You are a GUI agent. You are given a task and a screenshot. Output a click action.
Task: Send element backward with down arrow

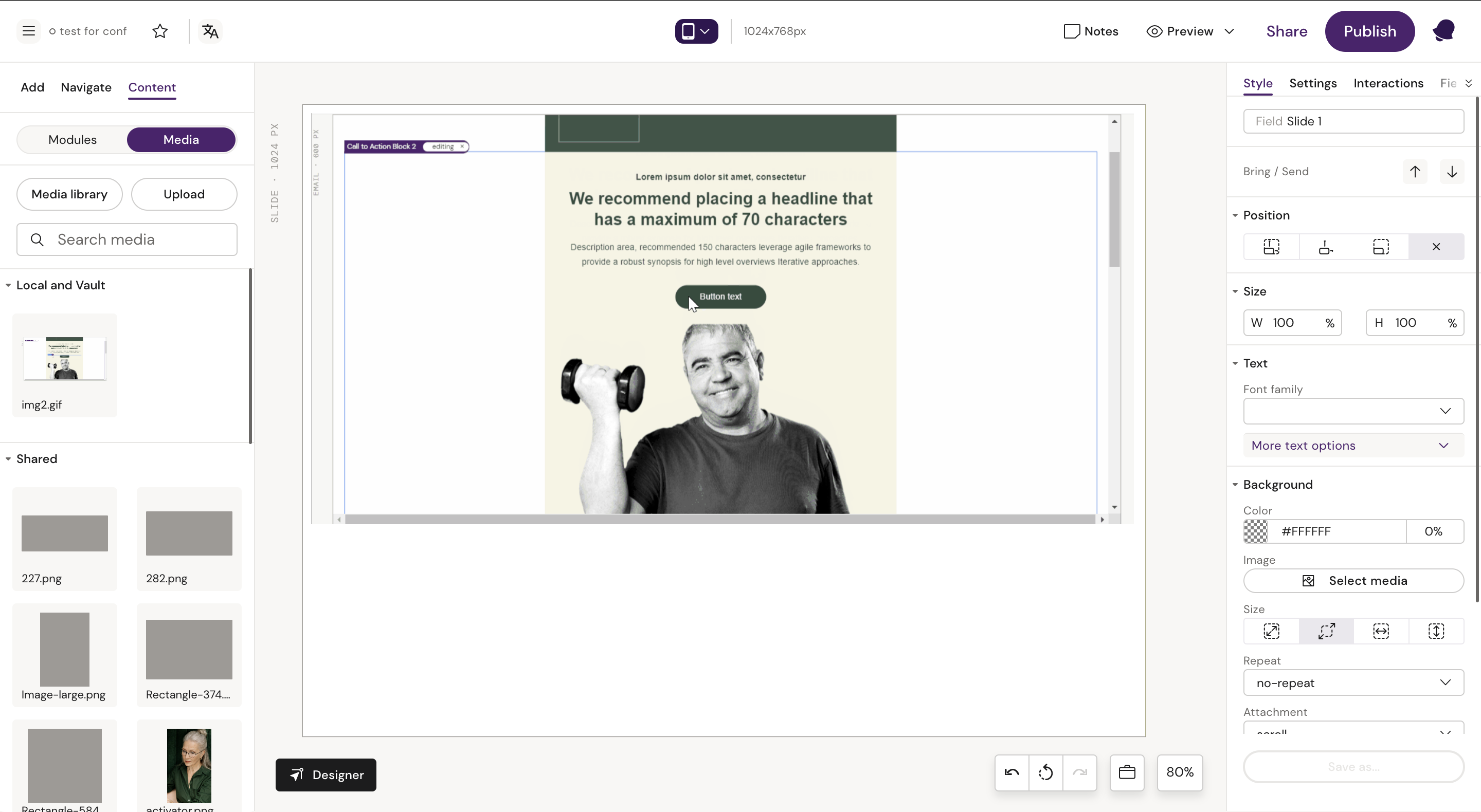1452,171
